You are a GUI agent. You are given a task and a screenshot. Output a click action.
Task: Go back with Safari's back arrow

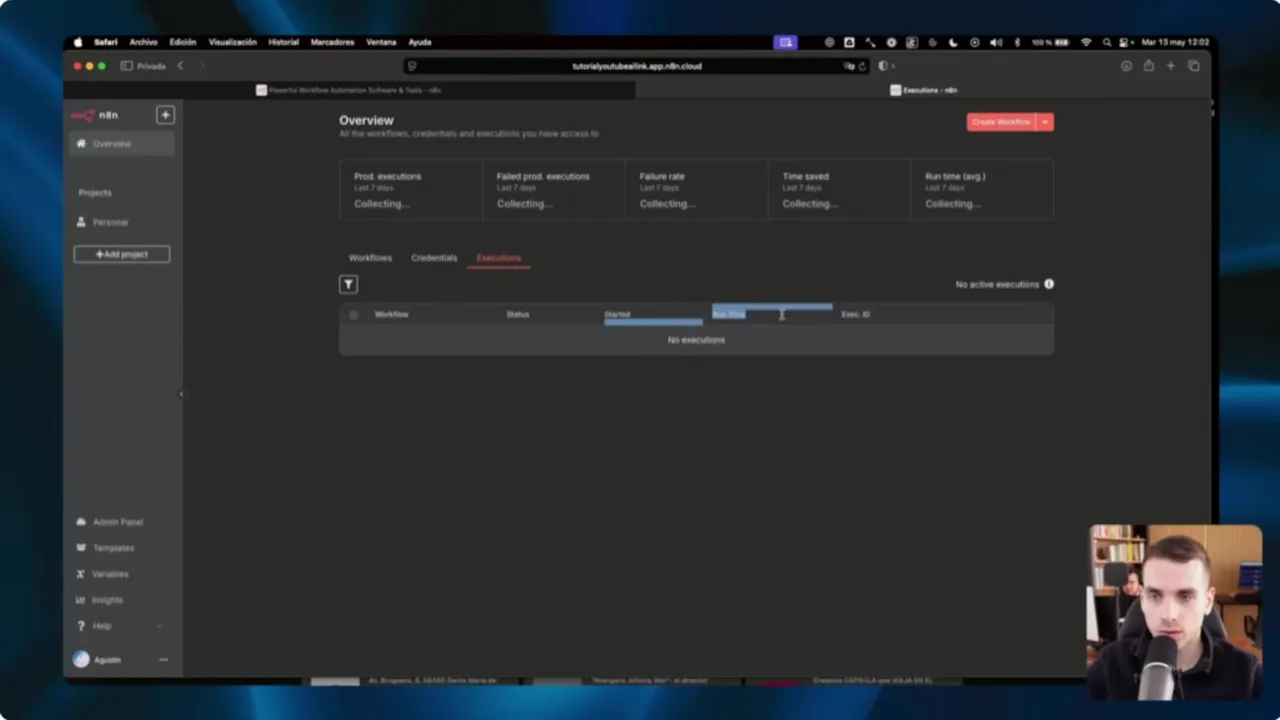point(180,66)
